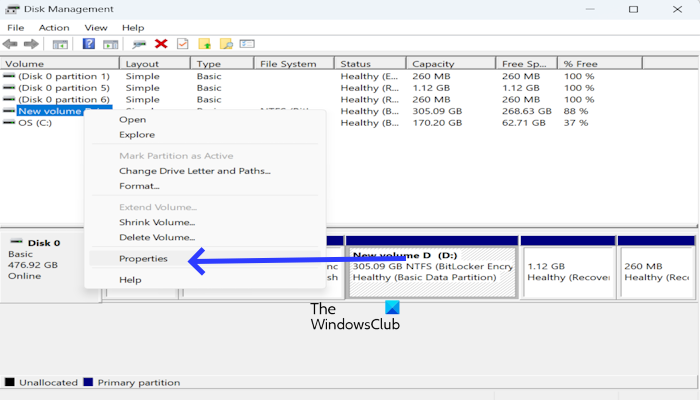Open the File menu

(16, 28)
